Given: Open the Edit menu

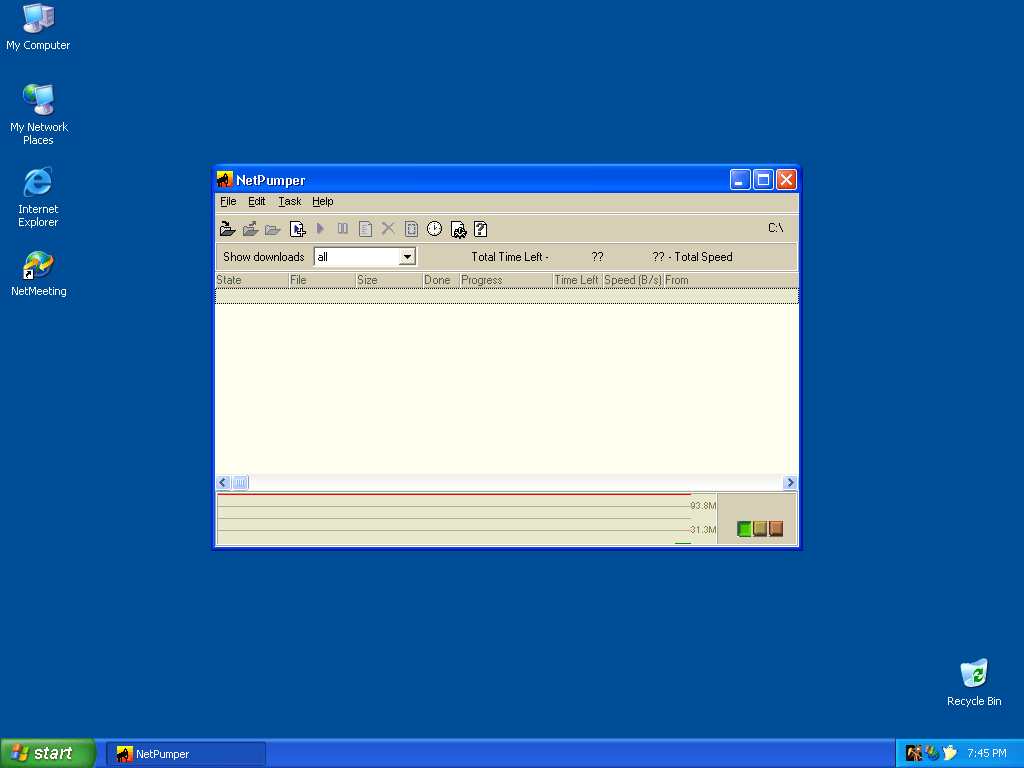Looking at the screenshot, I should (257, 201).
